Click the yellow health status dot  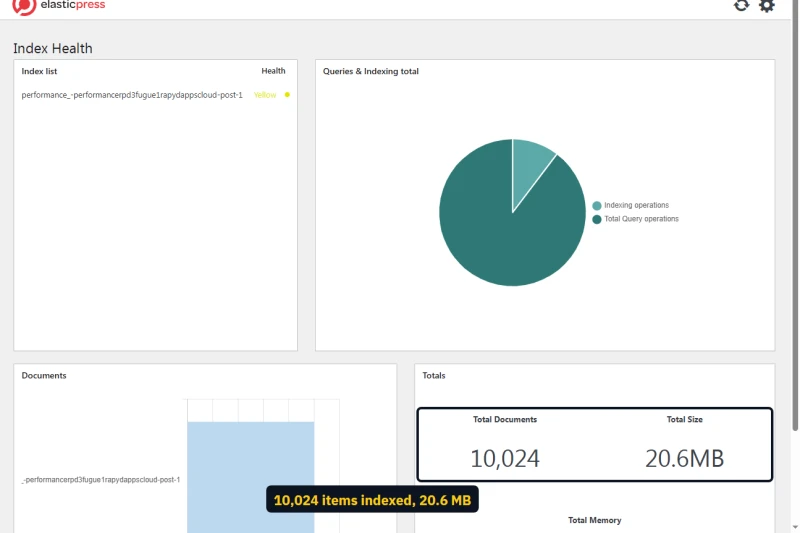click(287, 95)
